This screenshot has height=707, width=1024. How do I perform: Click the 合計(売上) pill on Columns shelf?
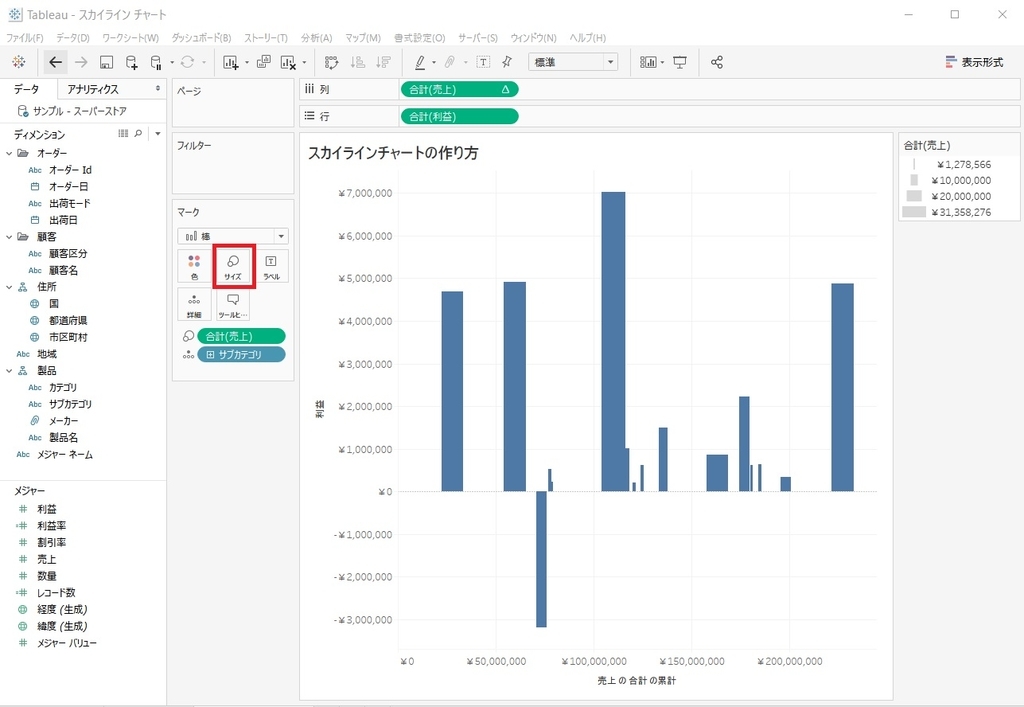tap(459, 89)
